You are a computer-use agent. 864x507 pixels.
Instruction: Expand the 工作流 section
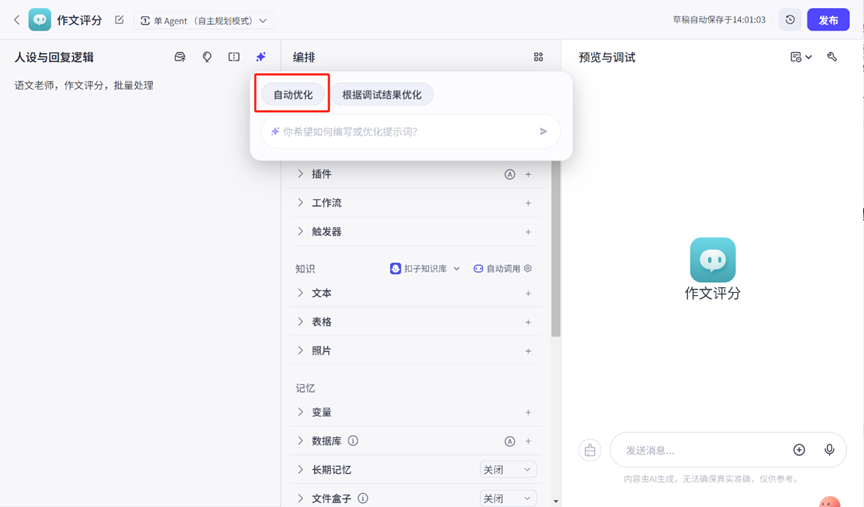[300, 203]
